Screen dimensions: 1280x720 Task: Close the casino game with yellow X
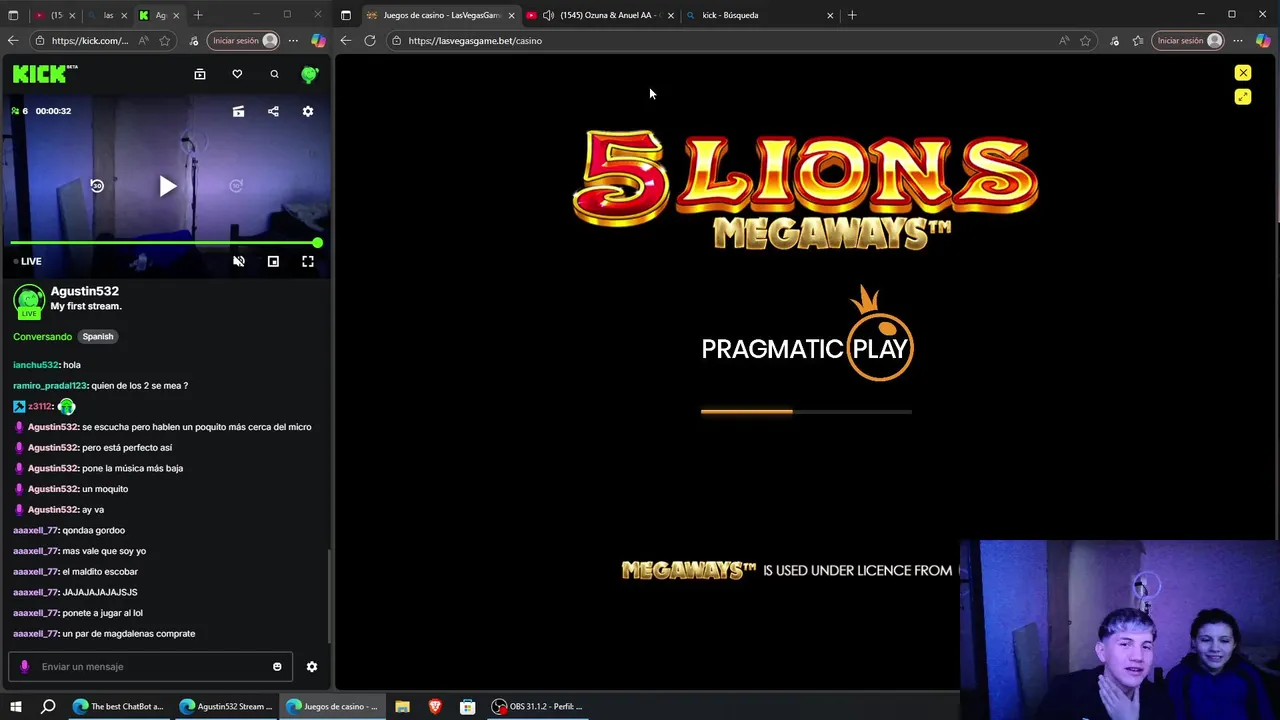1243,73
